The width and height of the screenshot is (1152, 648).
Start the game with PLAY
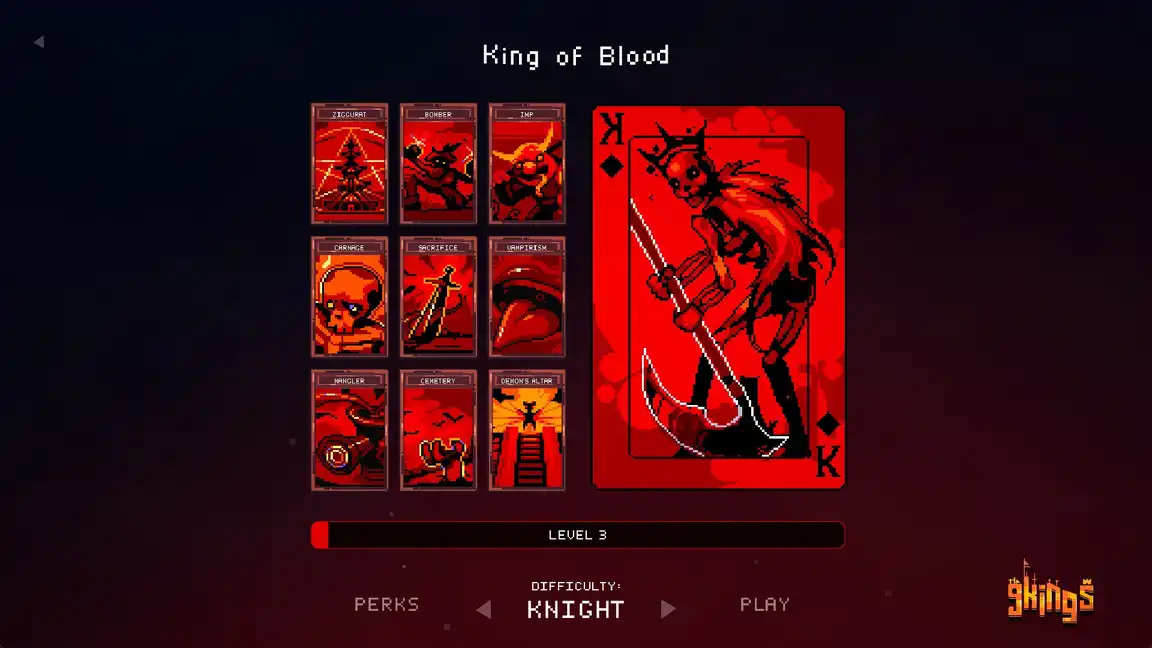tap(765, 605)
